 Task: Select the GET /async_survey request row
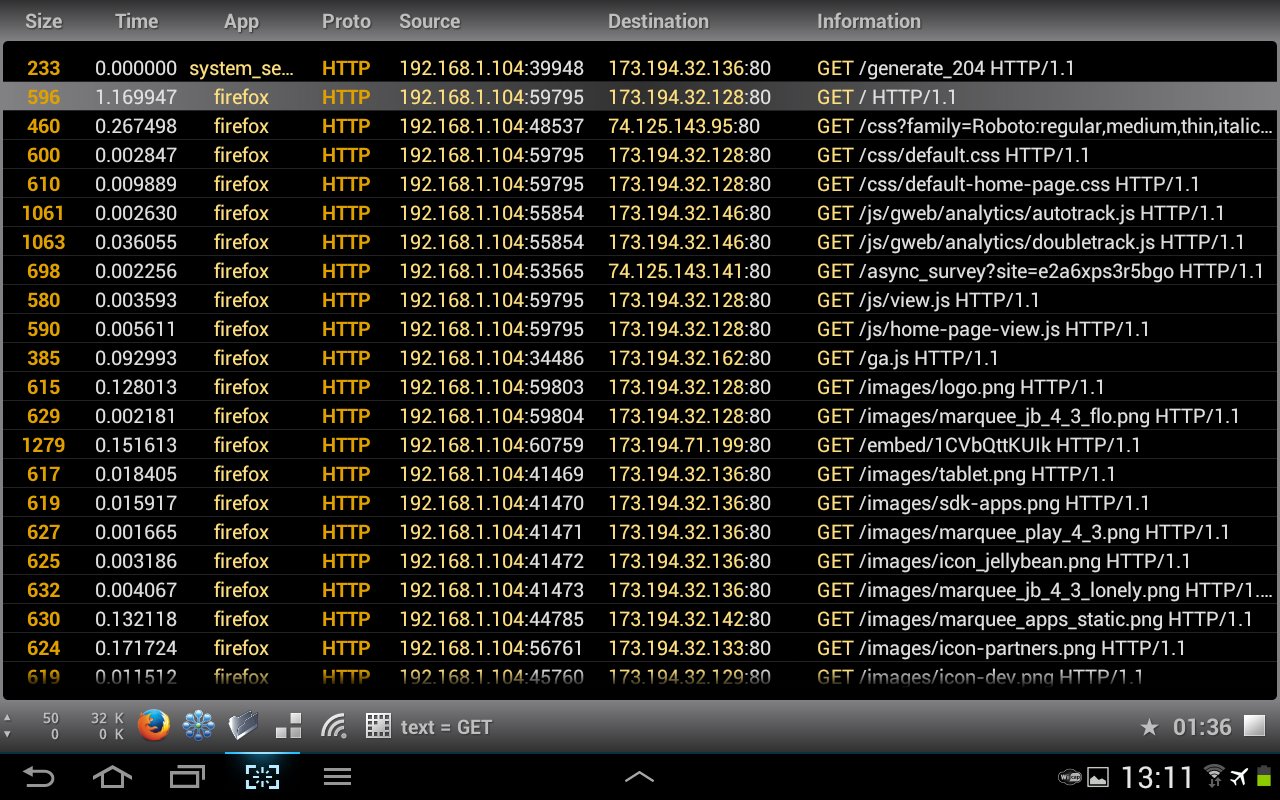click(x=640, y=271)
